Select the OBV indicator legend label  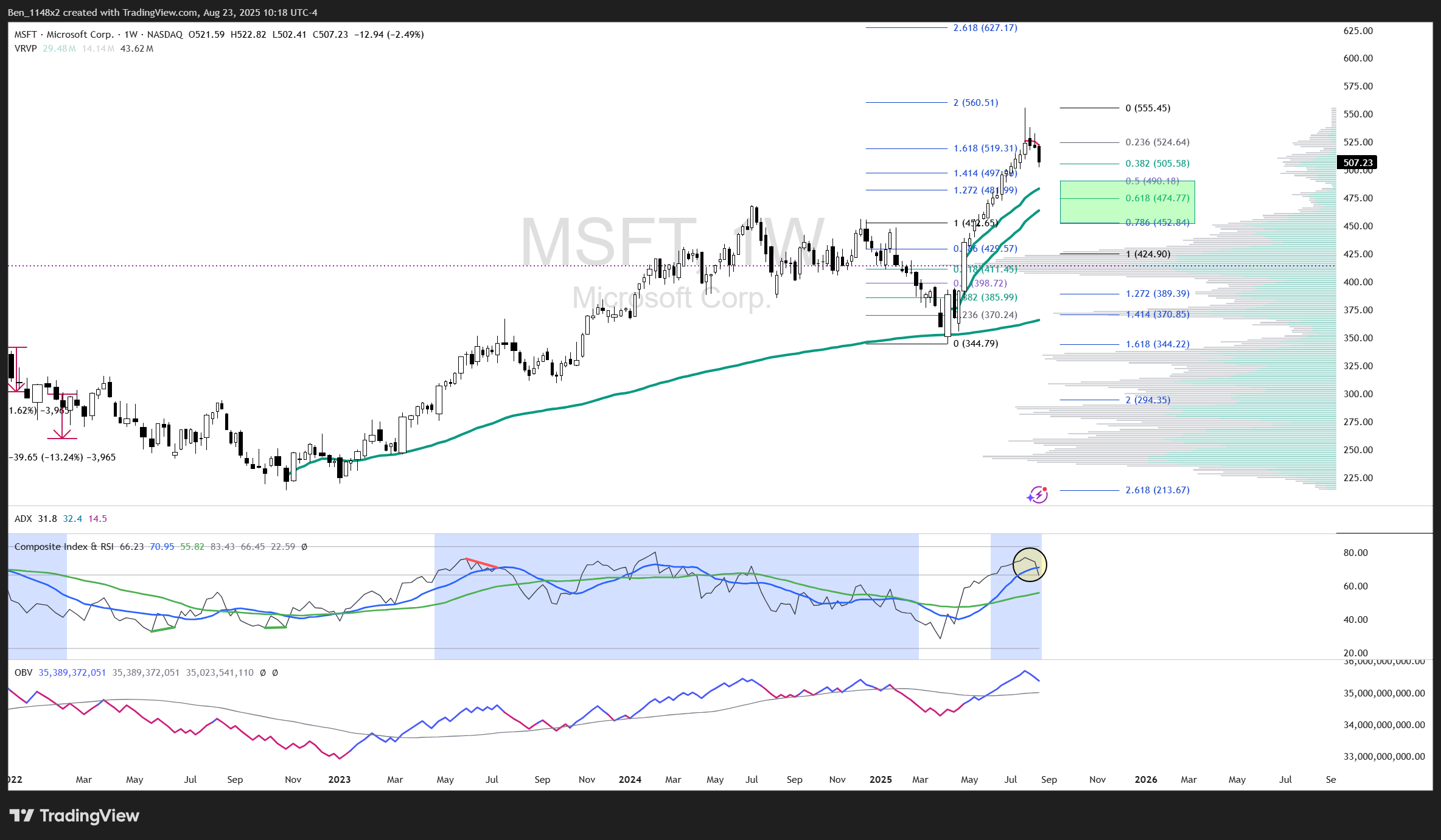(23, 673)
